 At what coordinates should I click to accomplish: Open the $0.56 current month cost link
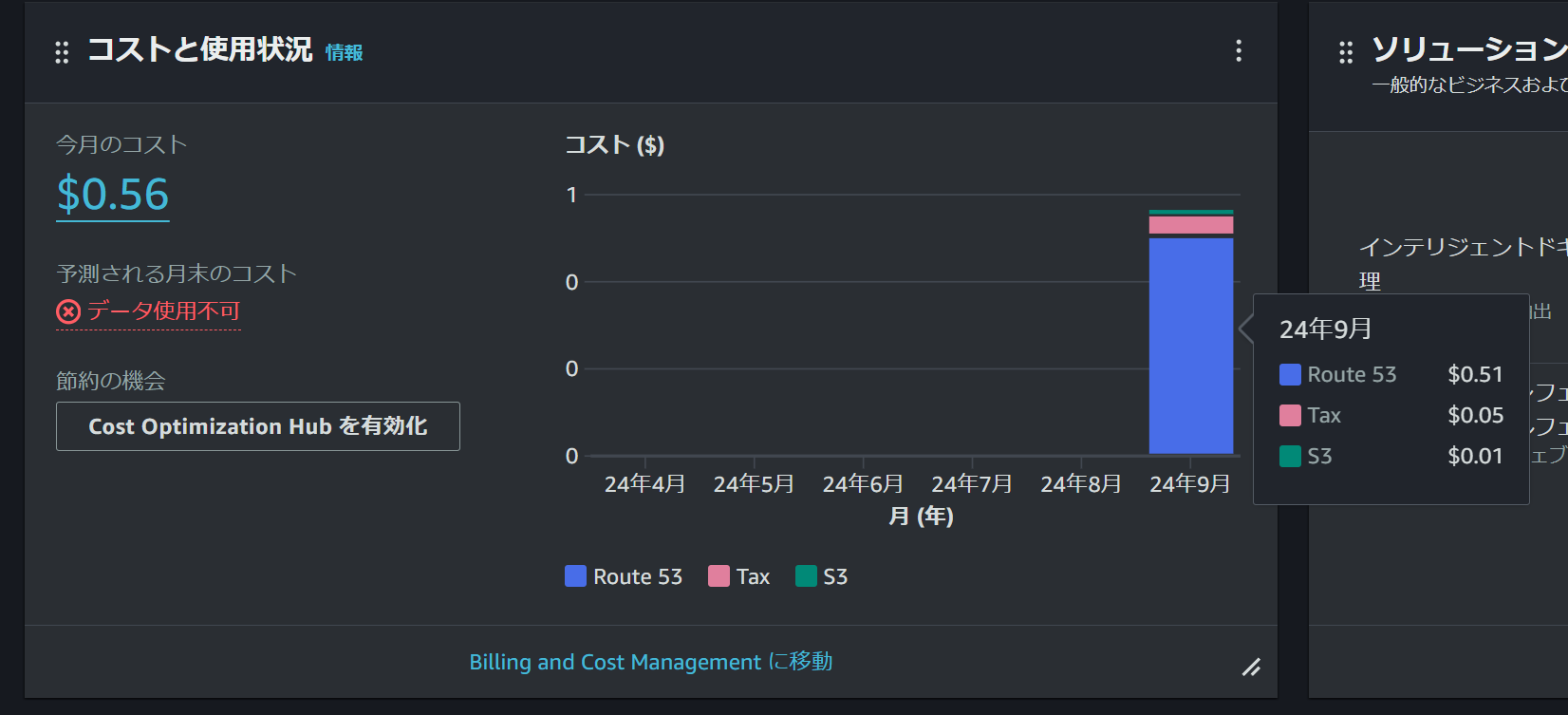[x=113, y=195]
